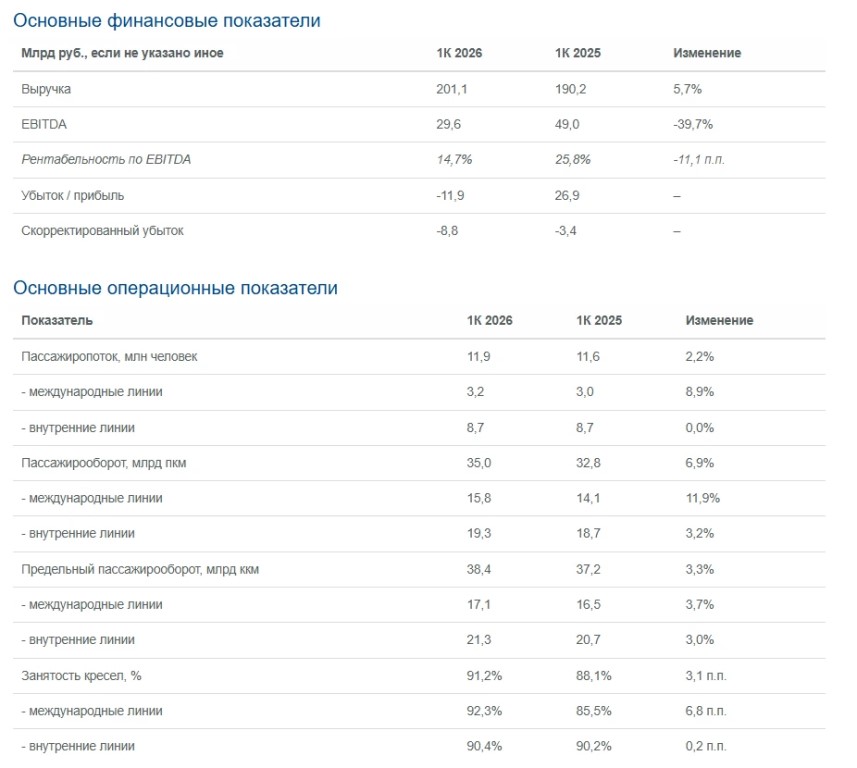Viewport: 857px width, 768px height.
Task: Click the '1К 2026' financial table header
Action: (459, 53)
